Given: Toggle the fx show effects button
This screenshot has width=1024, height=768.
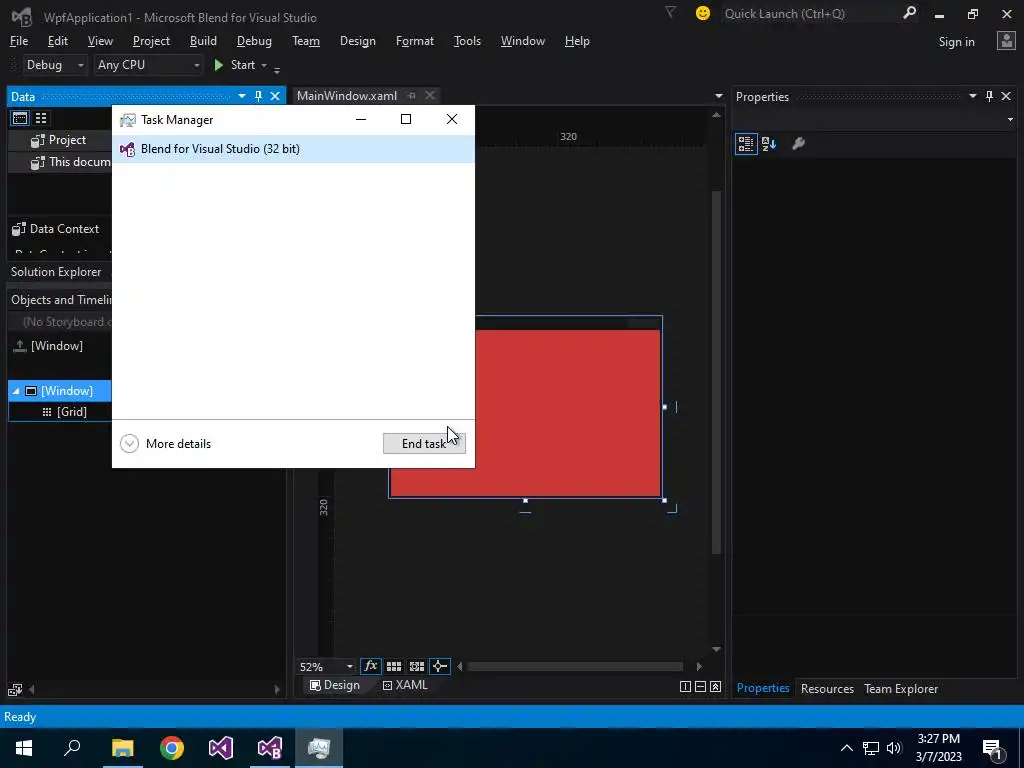Looking at the screenshot, I should (x=370, y=667).
